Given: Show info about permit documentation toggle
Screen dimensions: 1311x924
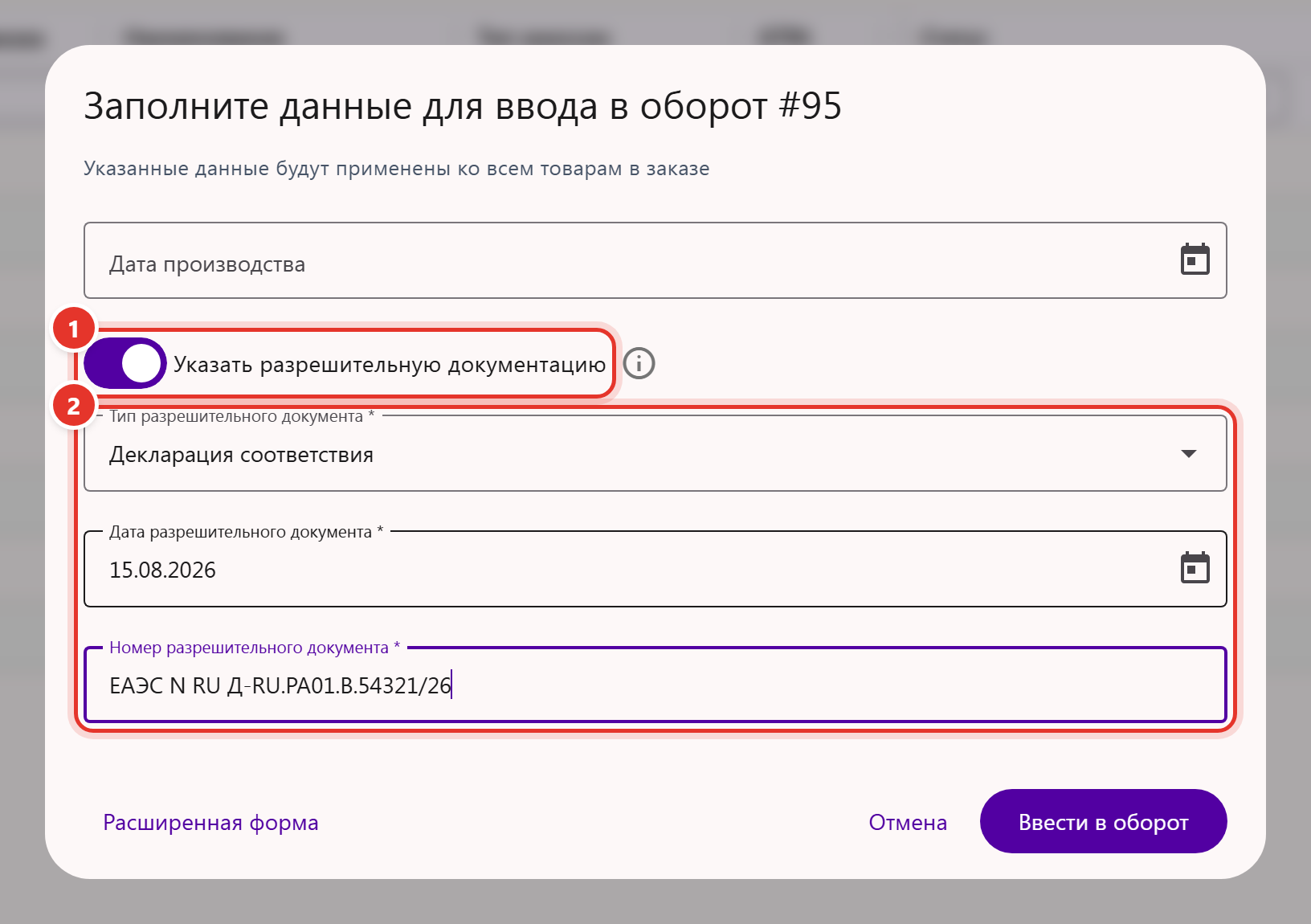Looking at the screenshot, I should [639, 363].
